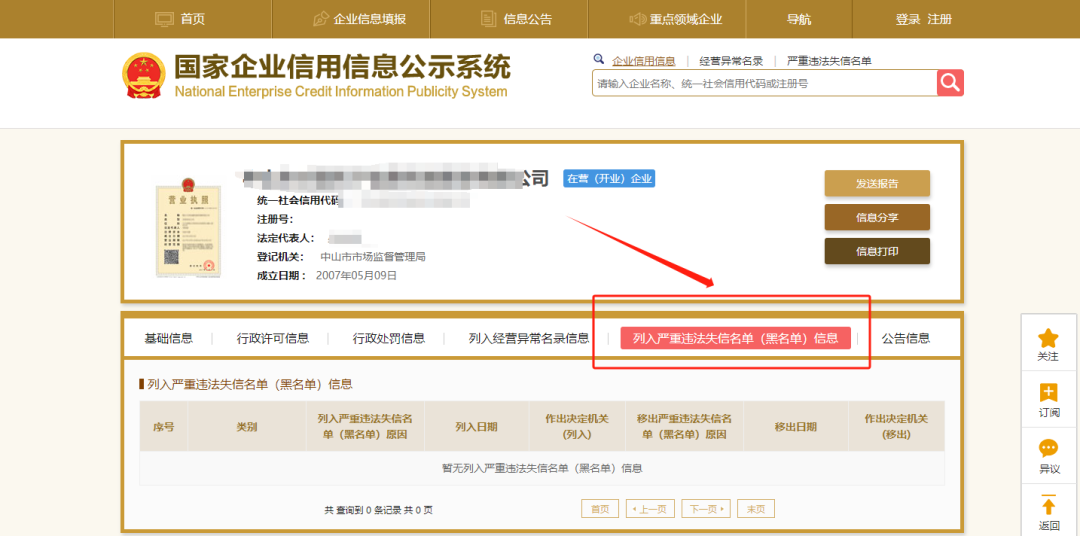Click the speaker icon beside 重点领域企业

coord(637,19)
